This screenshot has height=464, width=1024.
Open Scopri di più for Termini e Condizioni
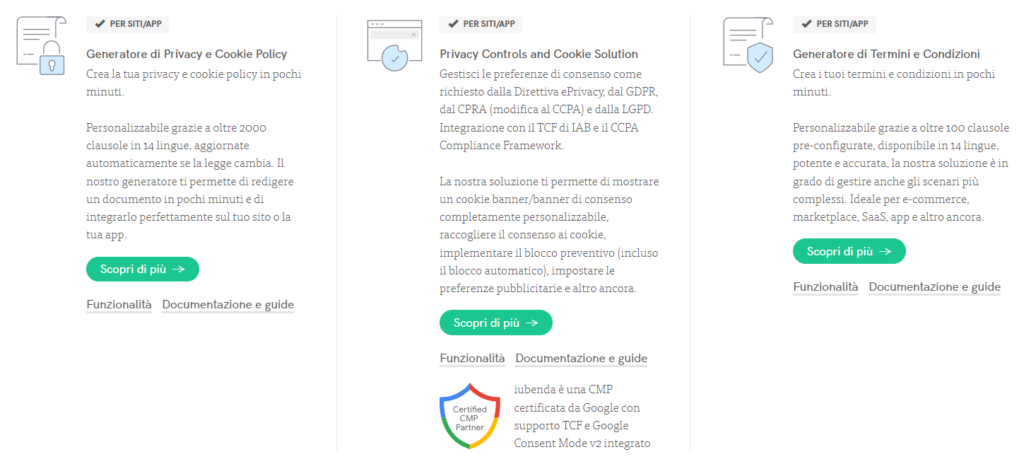(848, 251)
